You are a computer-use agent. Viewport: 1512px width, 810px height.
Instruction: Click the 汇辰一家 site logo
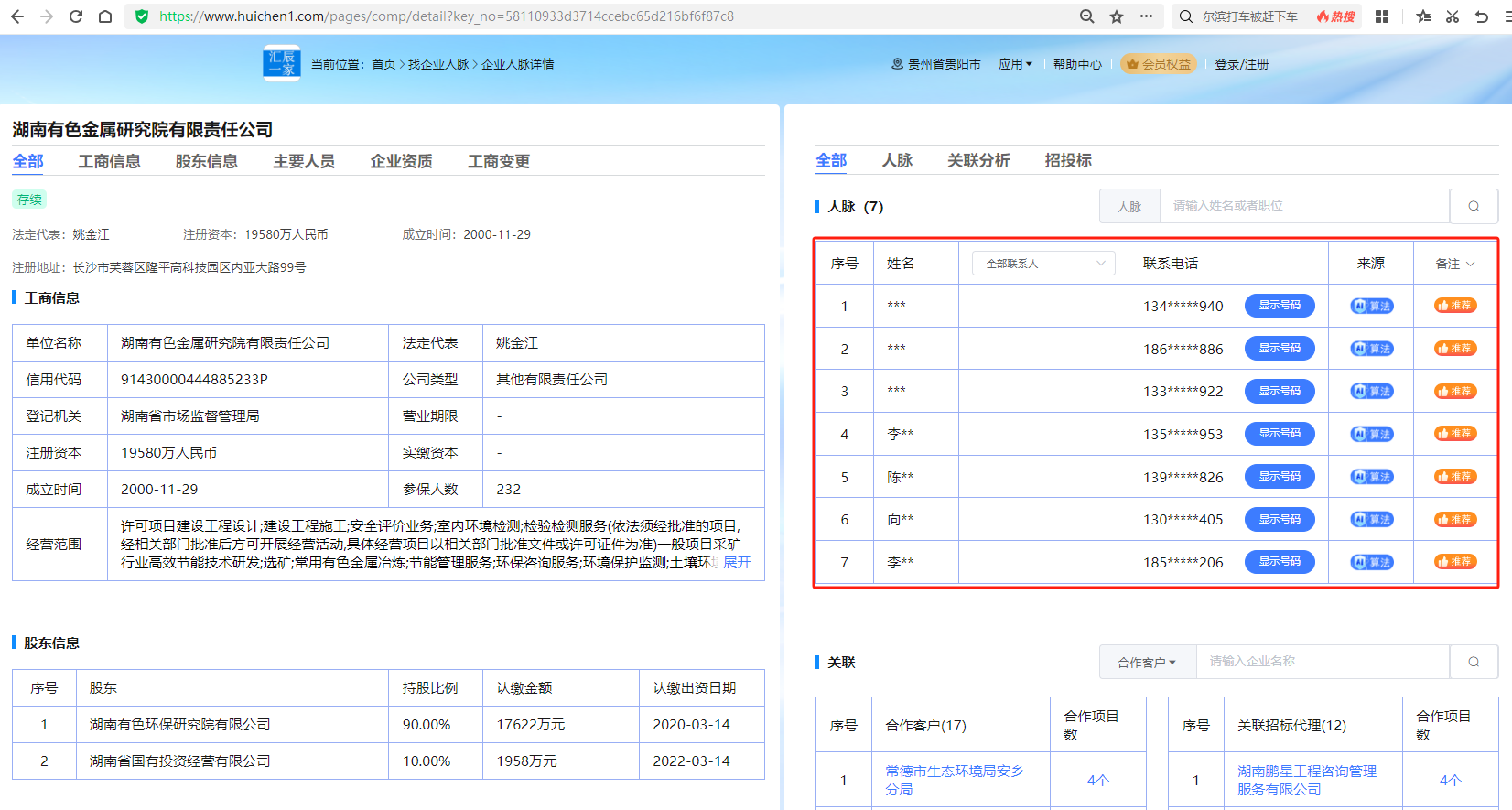coord(282,63)
